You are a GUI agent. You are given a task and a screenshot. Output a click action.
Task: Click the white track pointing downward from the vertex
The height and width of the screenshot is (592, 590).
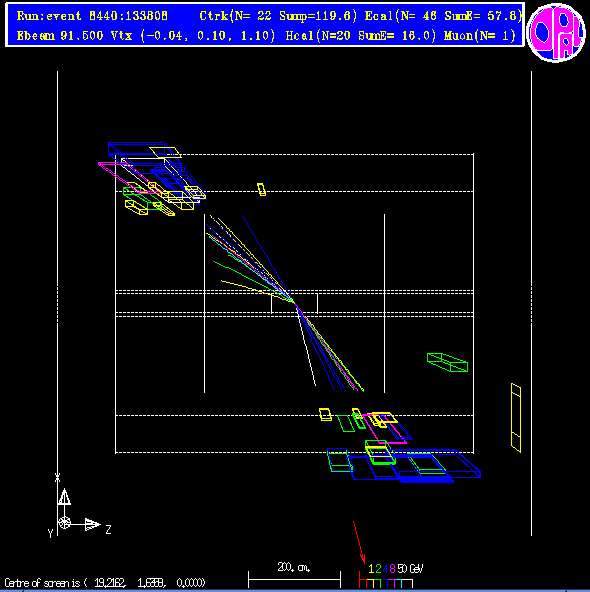coord(307,348)
